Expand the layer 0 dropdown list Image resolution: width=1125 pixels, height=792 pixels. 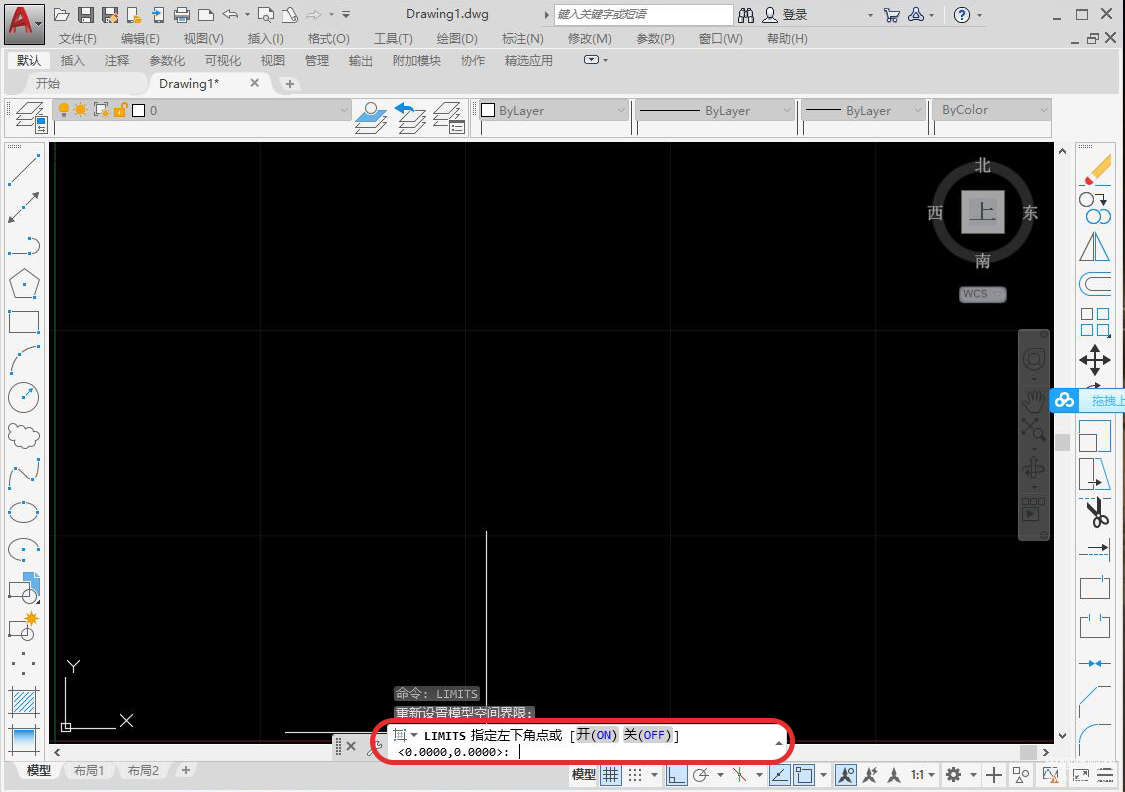point(344,110)
